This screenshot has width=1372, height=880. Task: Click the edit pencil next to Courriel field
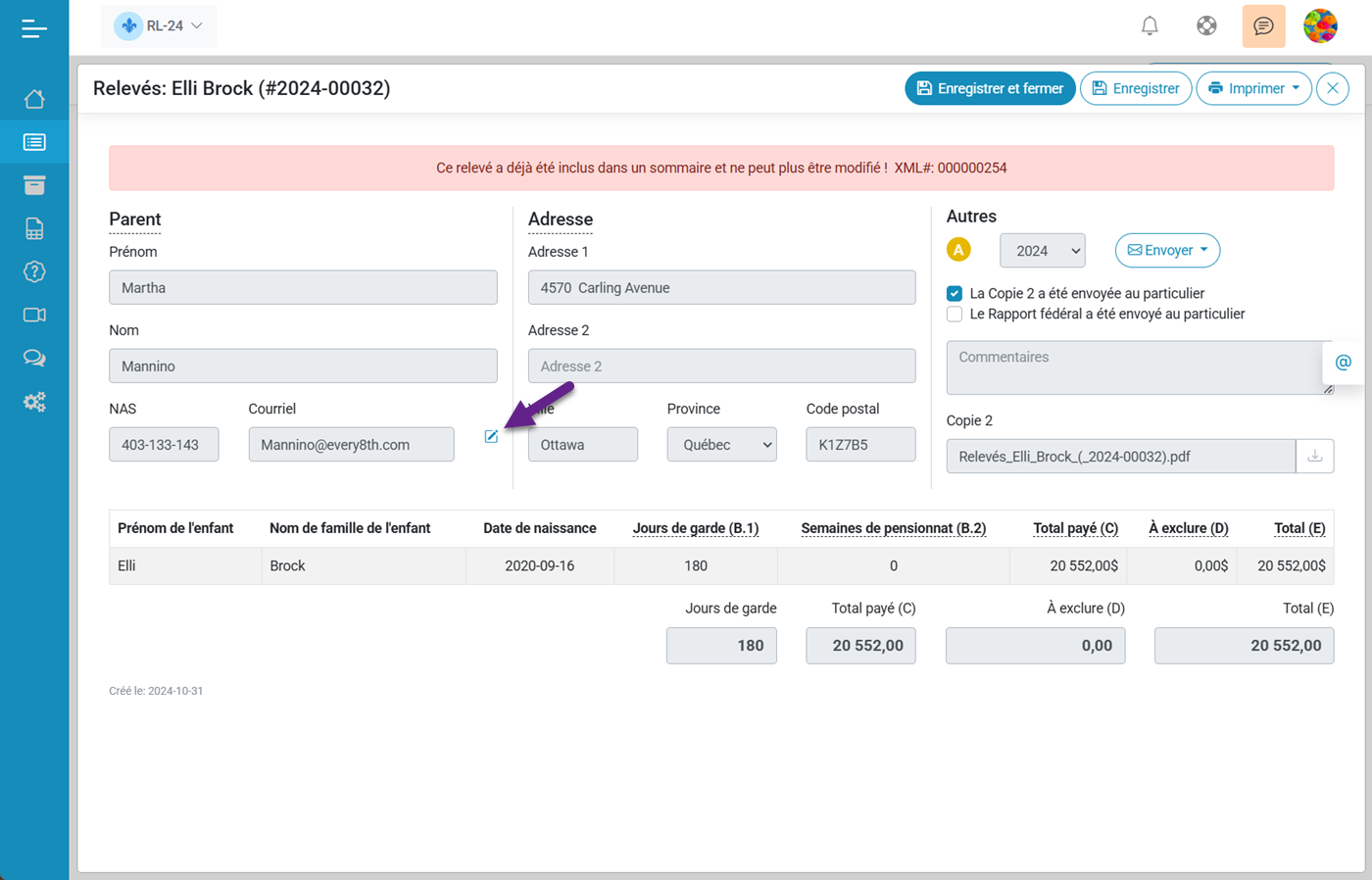490,438
